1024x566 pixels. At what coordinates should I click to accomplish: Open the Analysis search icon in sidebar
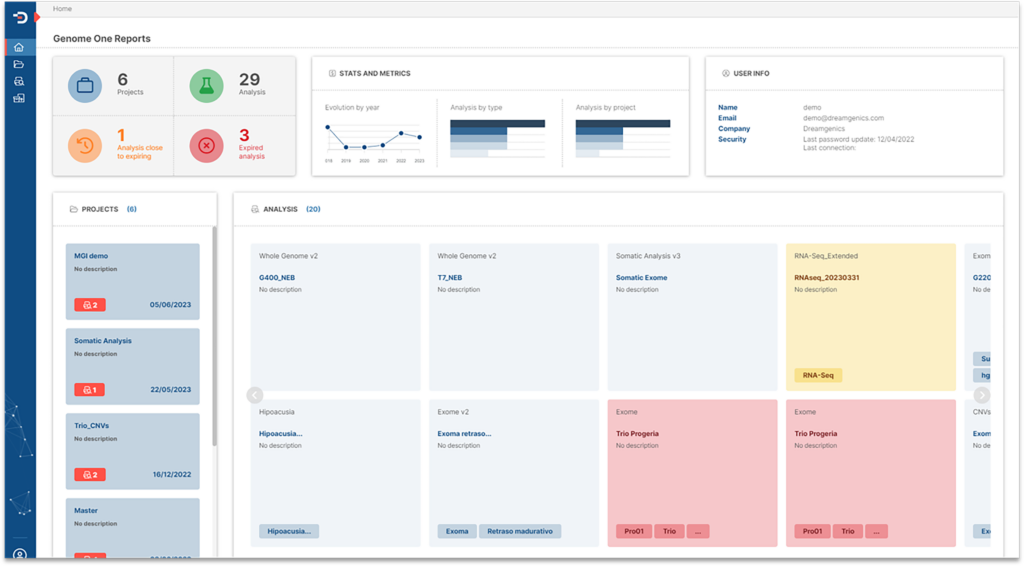tap(19, 81)
